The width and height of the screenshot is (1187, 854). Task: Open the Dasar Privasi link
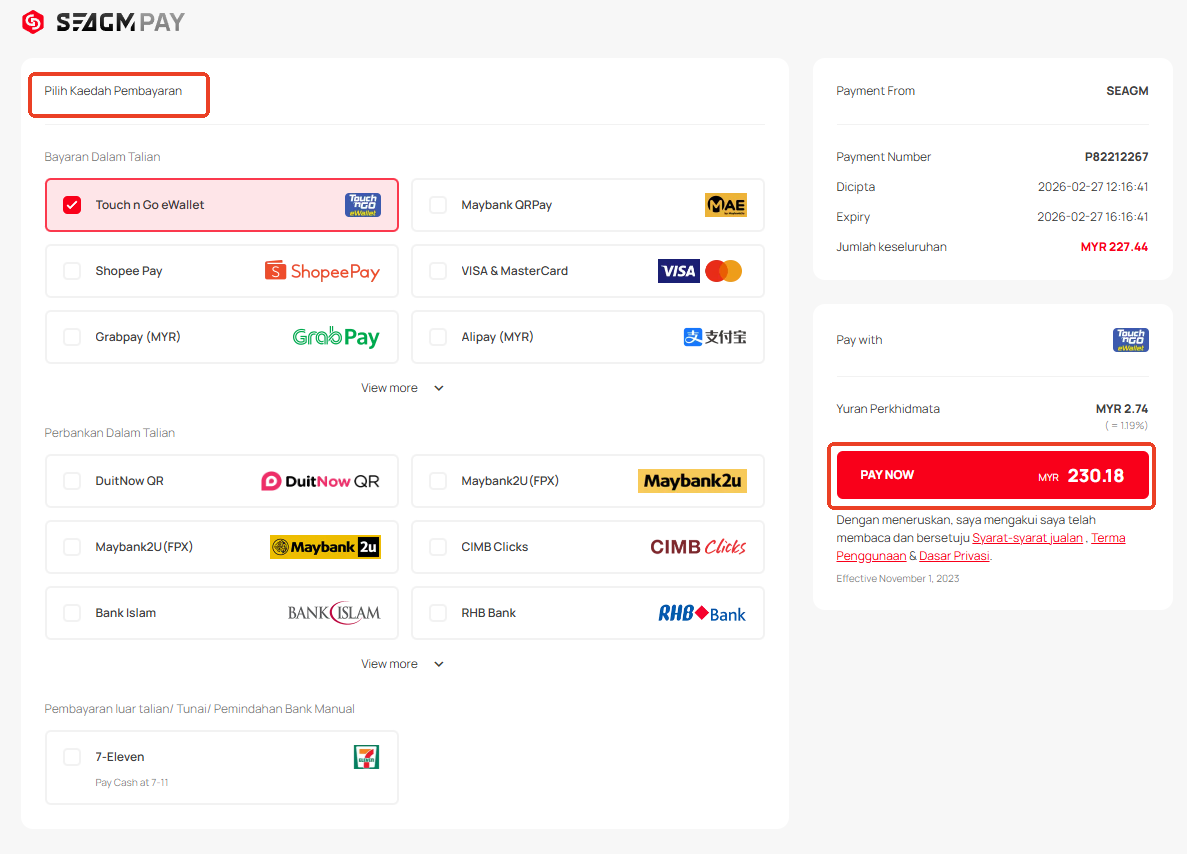point(954,556)
